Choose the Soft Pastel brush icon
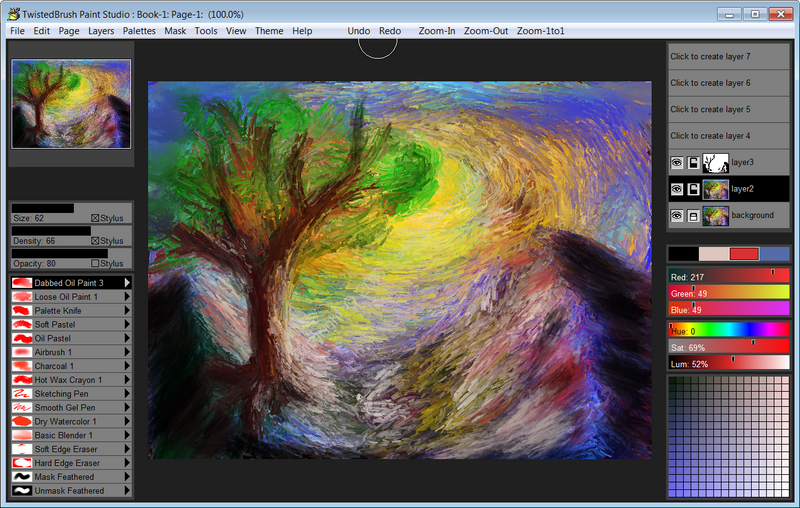The width and height of the screenshot is (800, 508). pos(22,324)
